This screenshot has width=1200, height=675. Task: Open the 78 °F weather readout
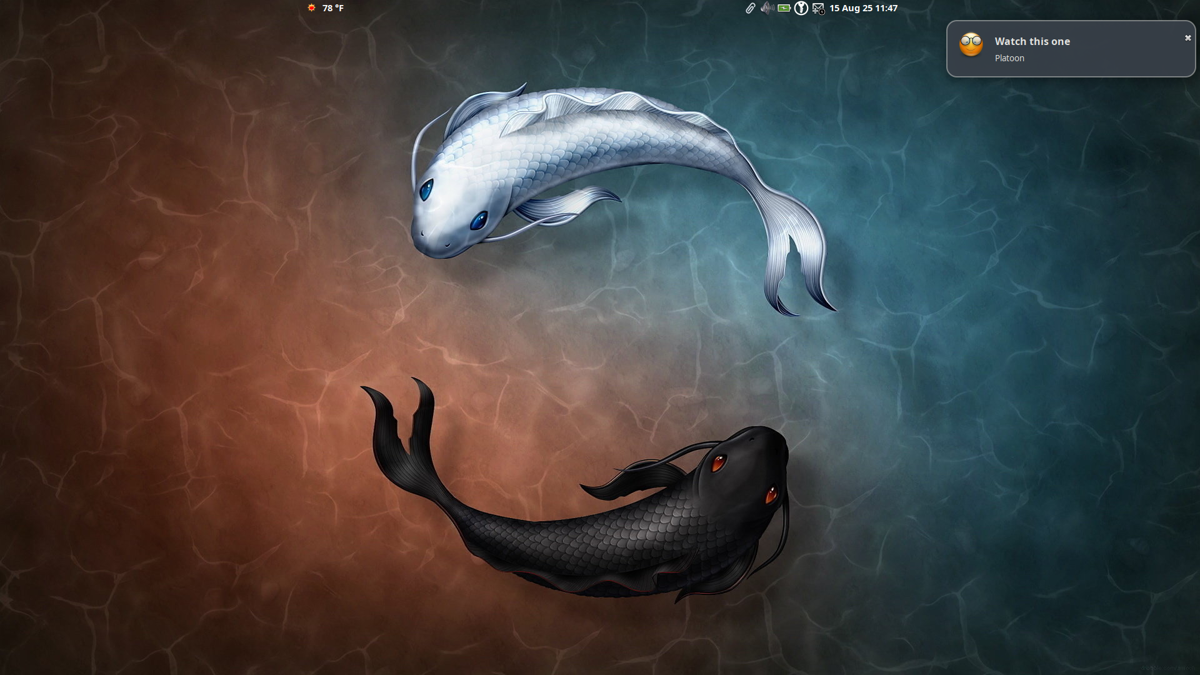[x=333, y=8]
